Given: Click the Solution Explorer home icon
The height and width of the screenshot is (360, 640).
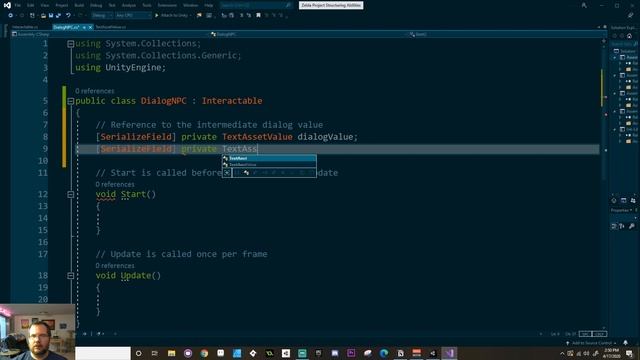Looking at the screenshot, I should (x=629, y=36).
